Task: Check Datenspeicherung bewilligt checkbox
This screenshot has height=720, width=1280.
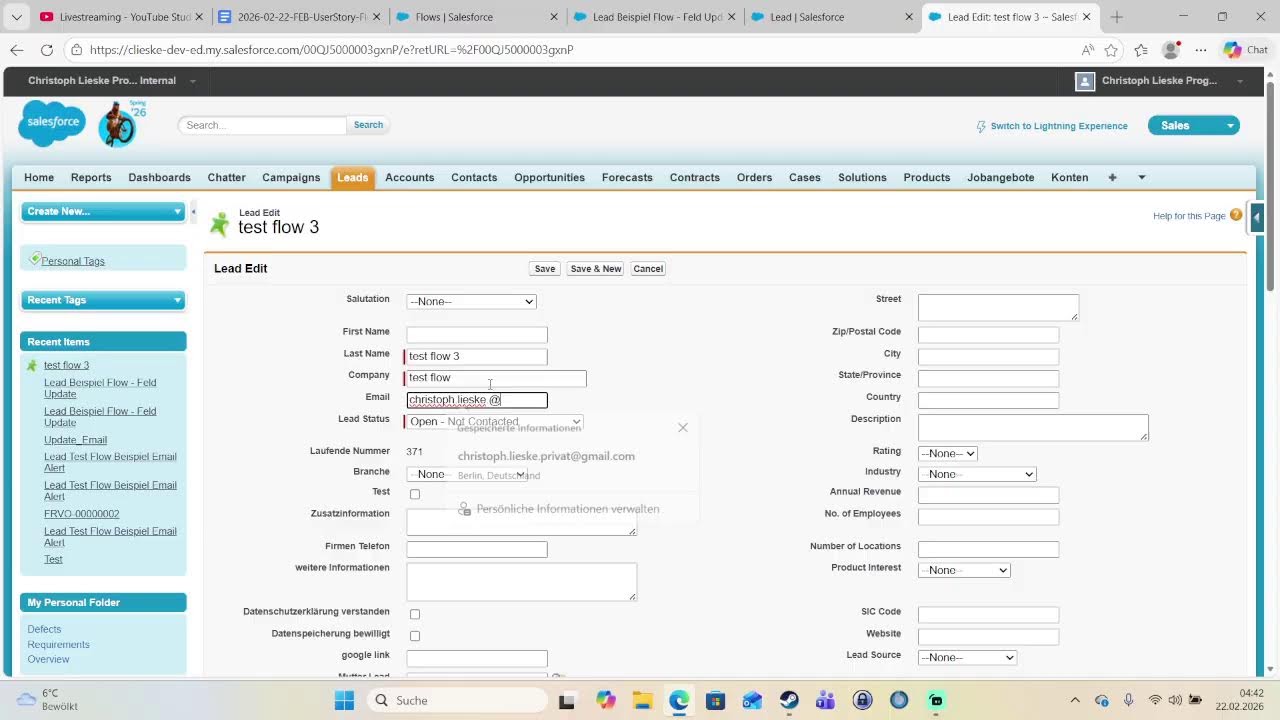Action: tap(415, 636)
